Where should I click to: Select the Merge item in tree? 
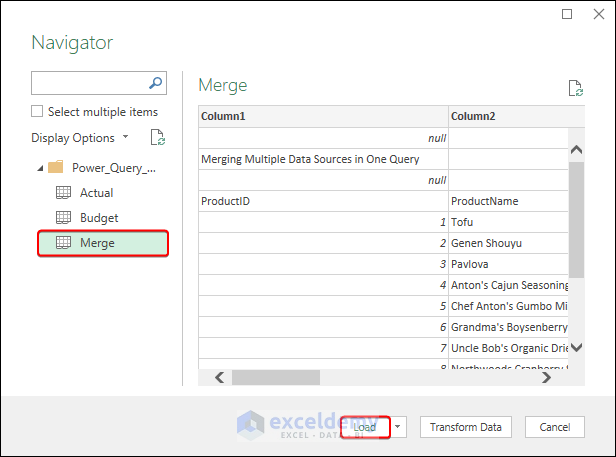[x=97, y=243]
